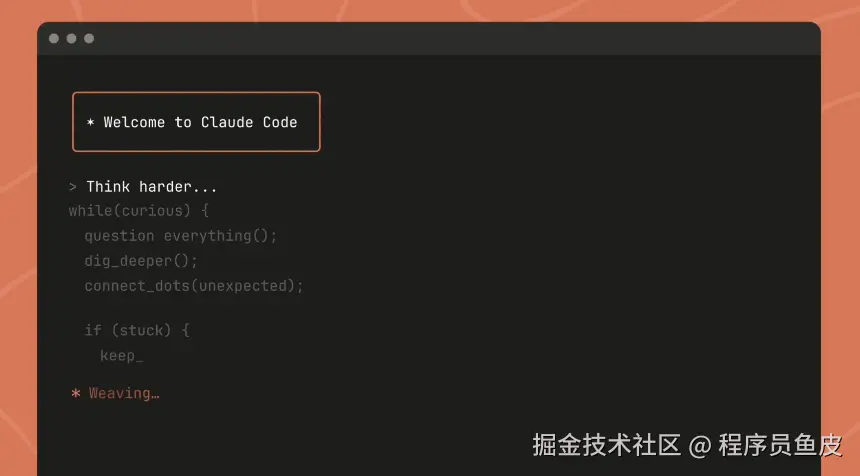The image size is (860, 476).
Task: Click the 程序员鱼皮 author watermark
Action: point(780,444)
